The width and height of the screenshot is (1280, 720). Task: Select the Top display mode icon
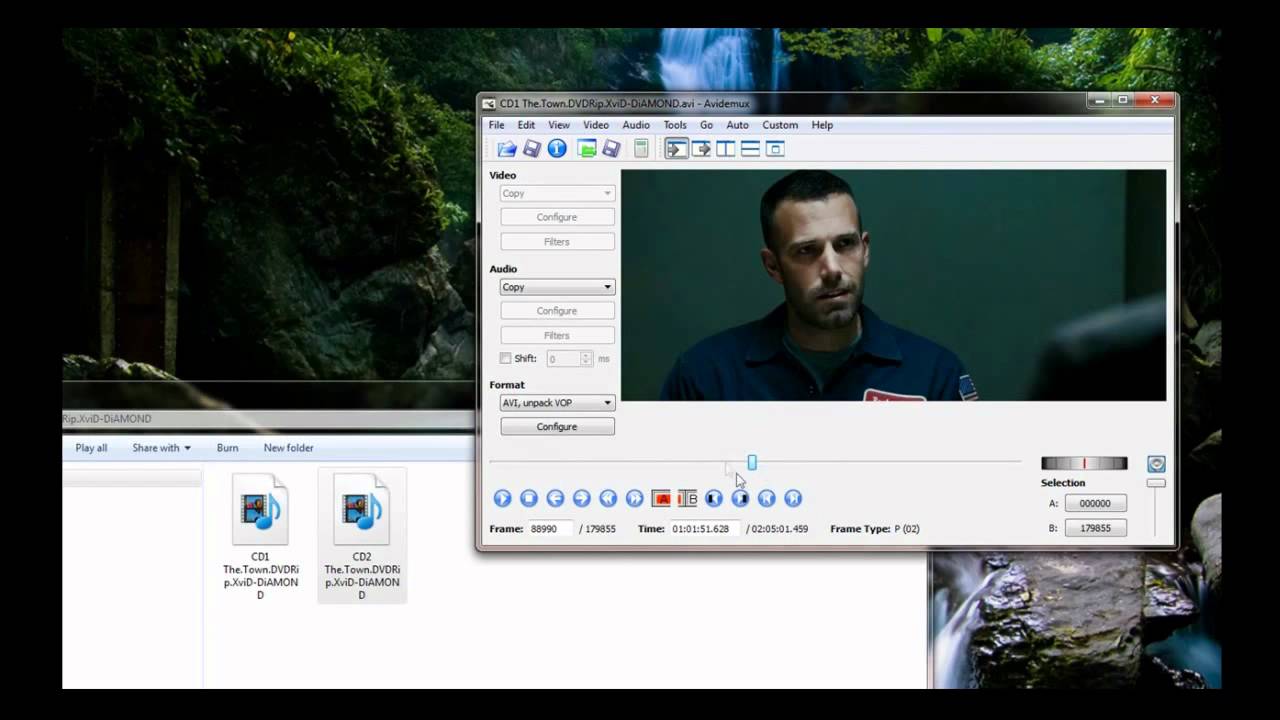click(x=750, y=149)
